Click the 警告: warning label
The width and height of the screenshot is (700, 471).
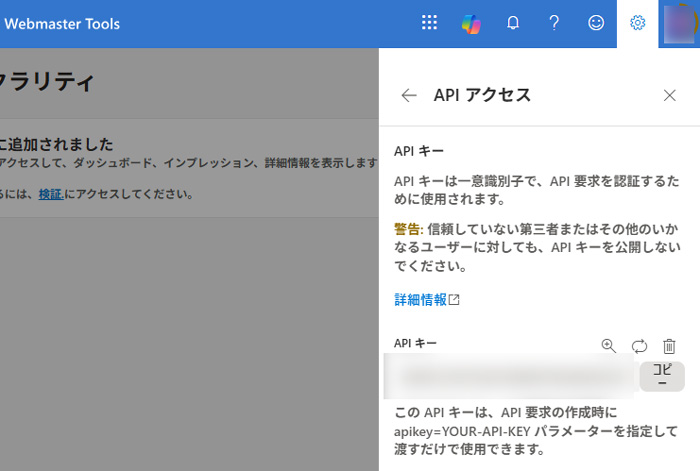[408, 229]
